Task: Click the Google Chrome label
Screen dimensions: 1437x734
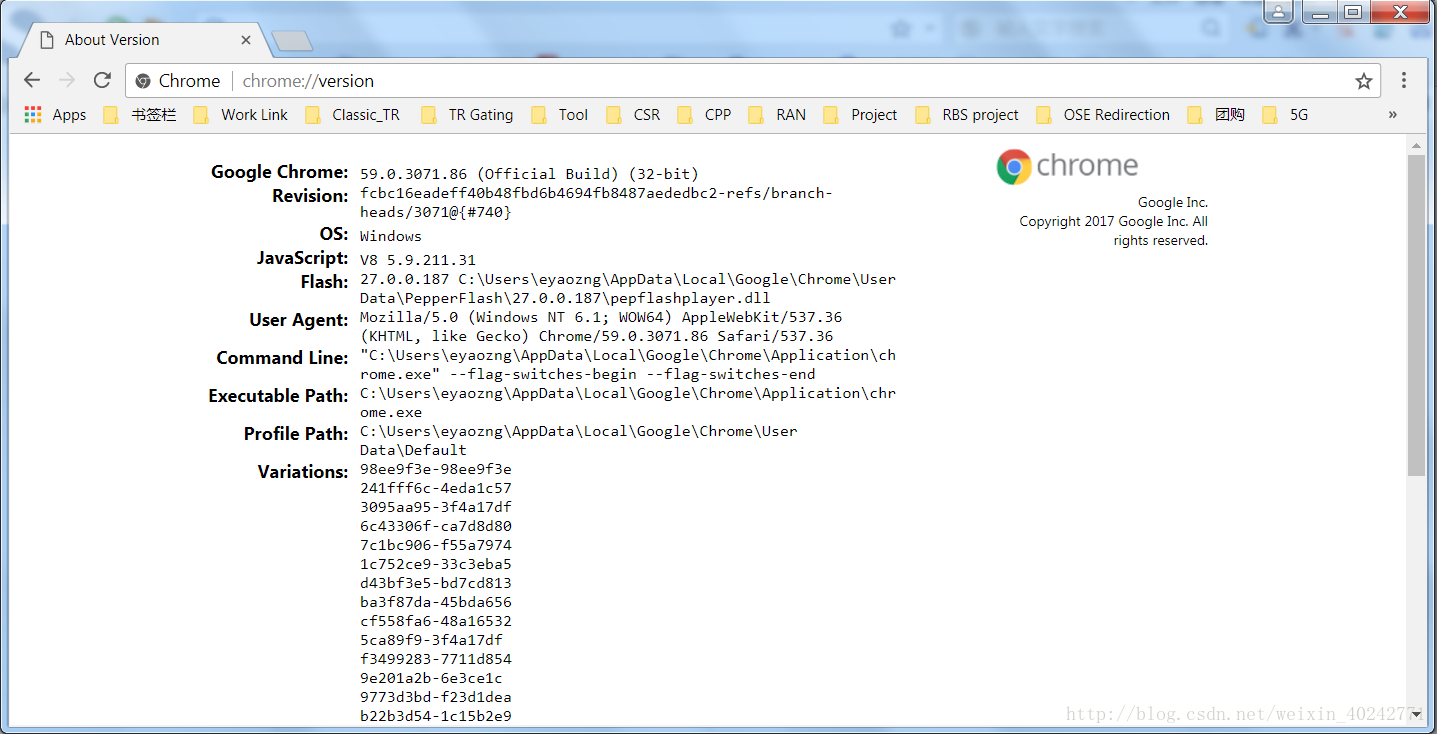Action: [280, 172]
